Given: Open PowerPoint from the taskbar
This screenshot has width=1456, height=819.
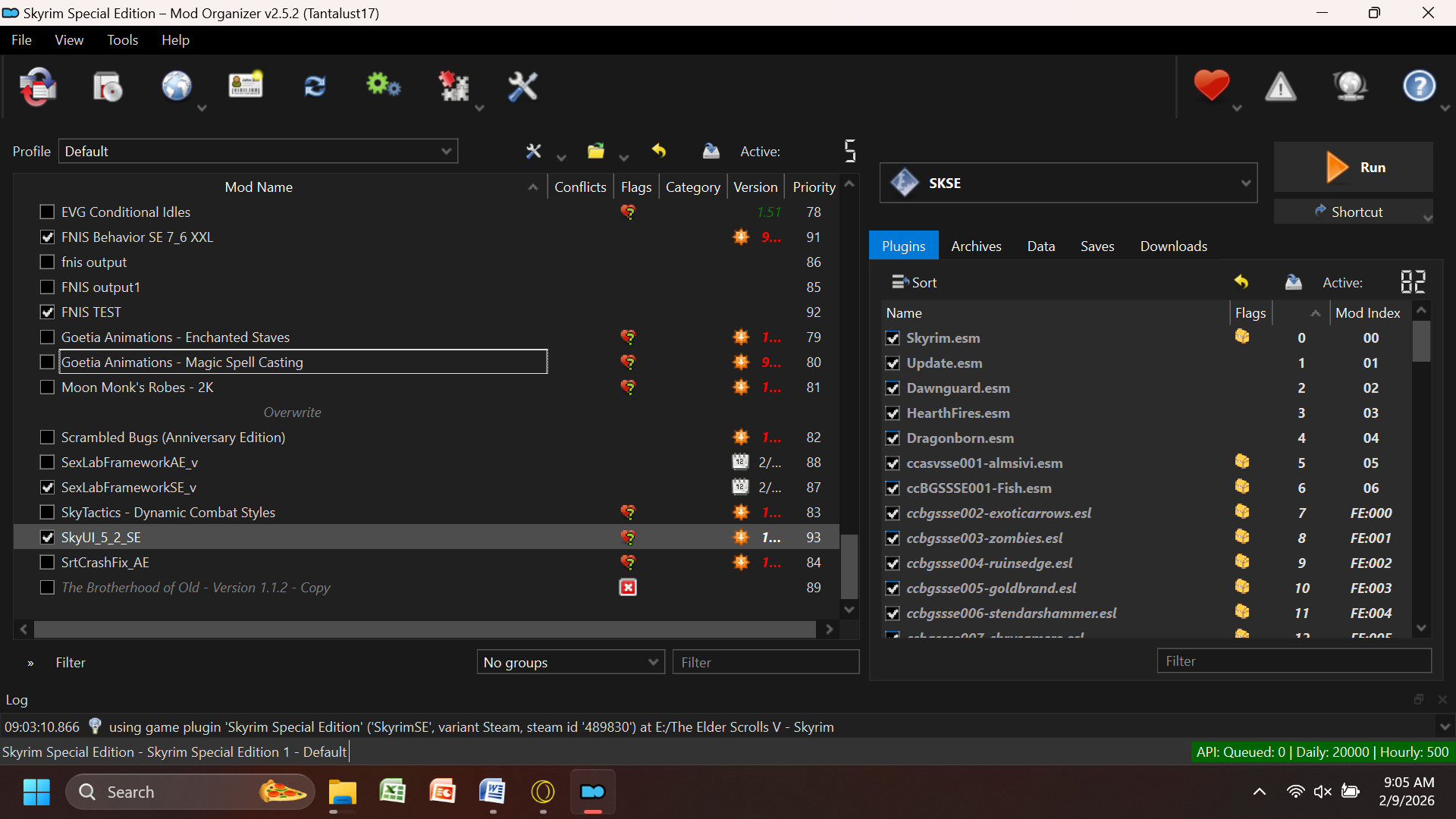Looking at the screenshot, I should pos(443,792).
